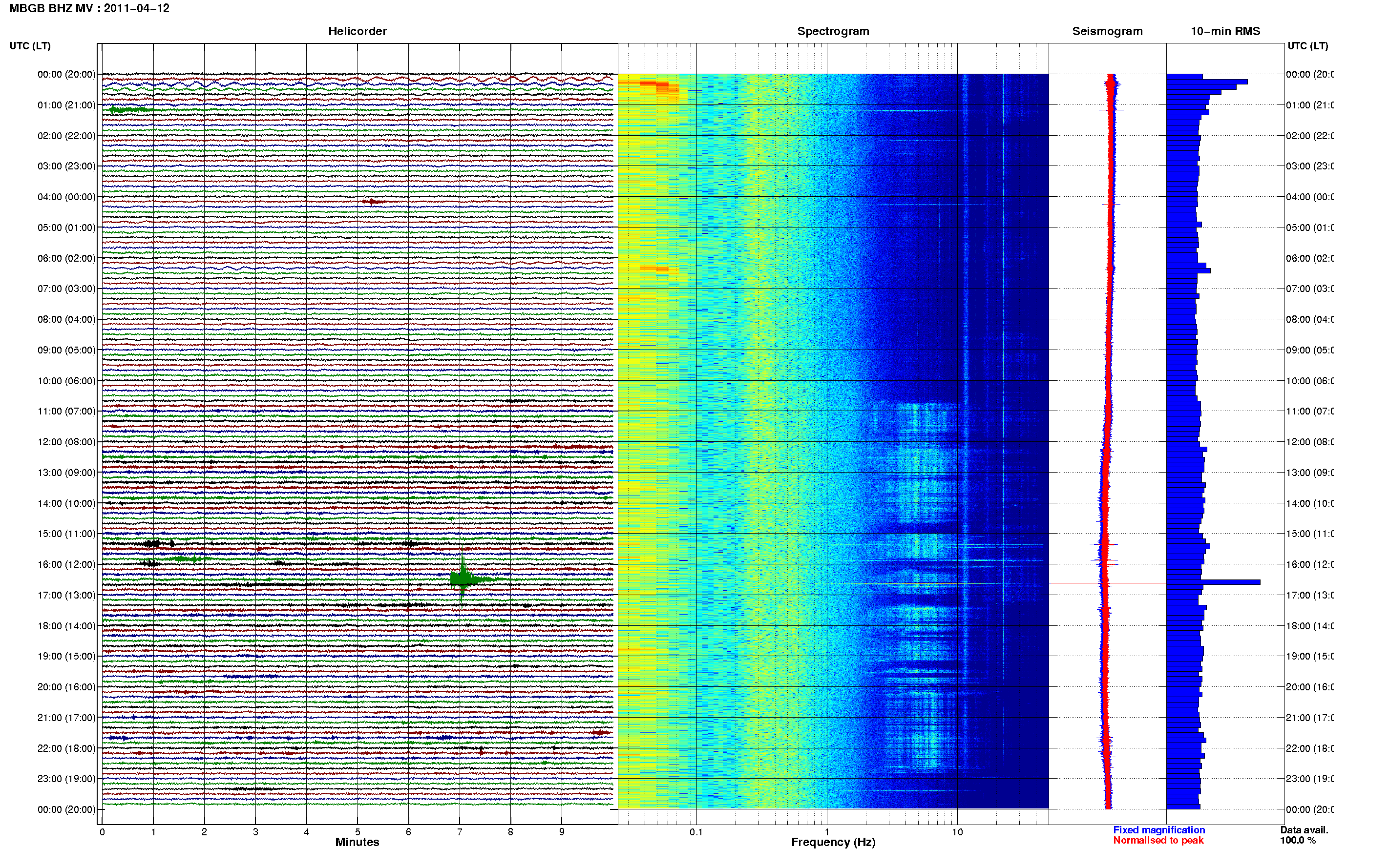
Task: Click the left 11:00 (07:00) time label
Action: pyautogui.click(x=66, y=411)
